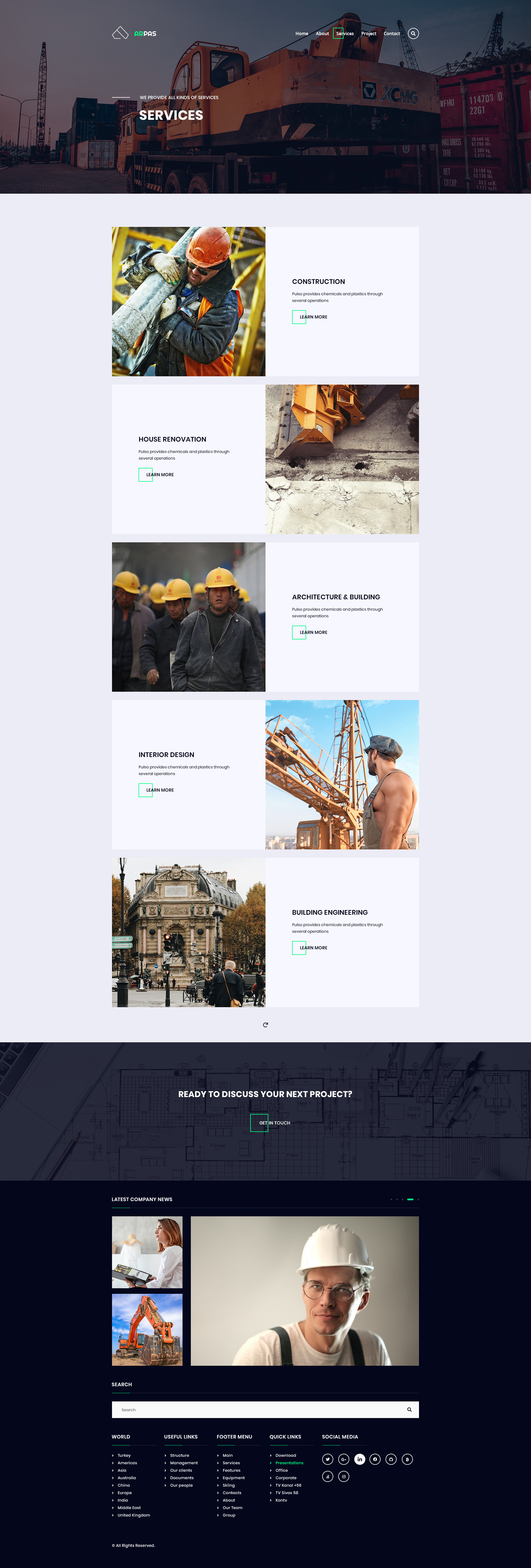Image resolution: width=531 pixels, height=1568 pixels.
Task: Click the Stack Overflow social icon
Action: pos(327,1476)
